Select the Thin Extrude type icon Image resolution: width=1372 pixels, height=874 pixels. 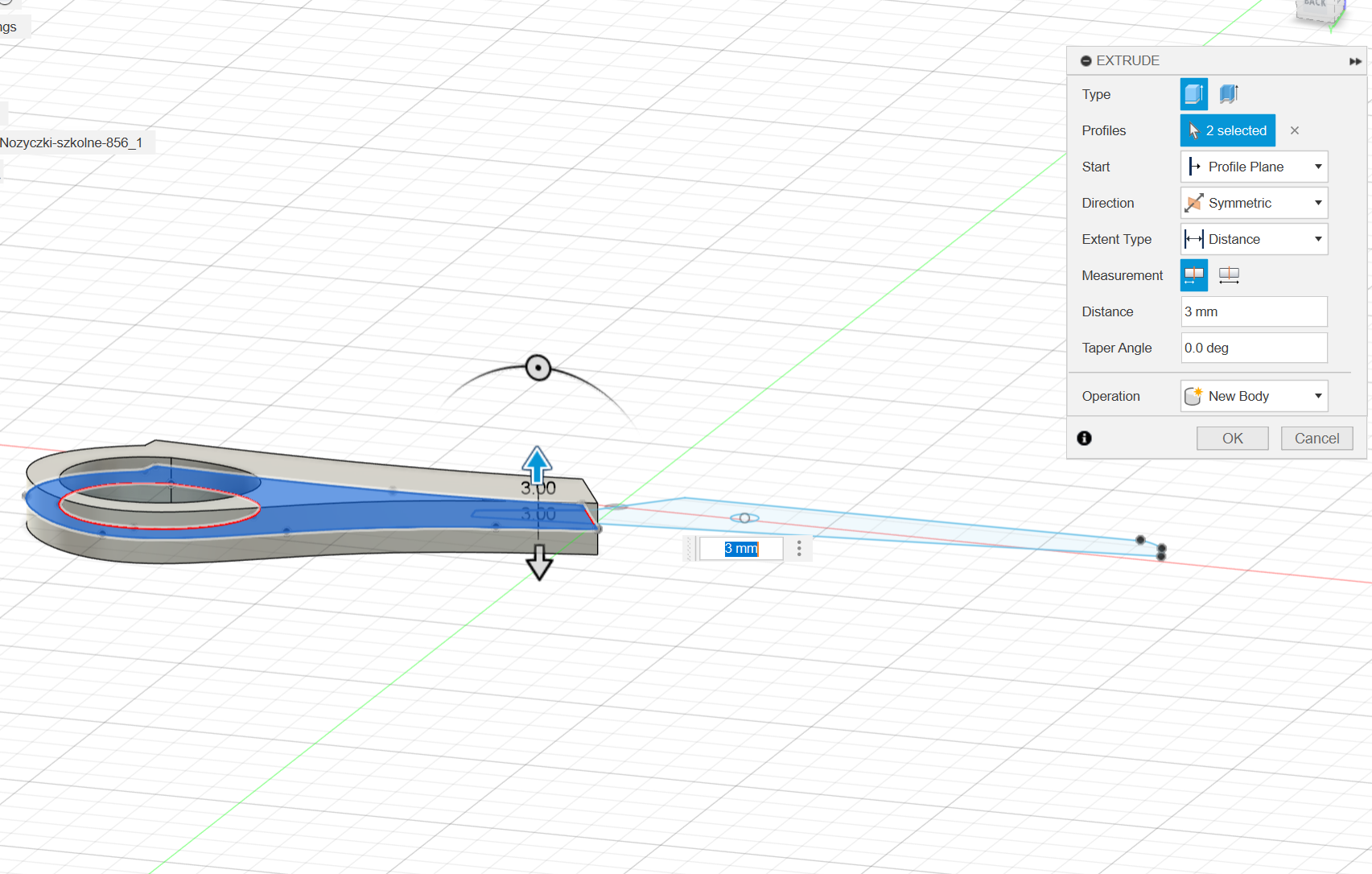click(x=1228, y=94)
